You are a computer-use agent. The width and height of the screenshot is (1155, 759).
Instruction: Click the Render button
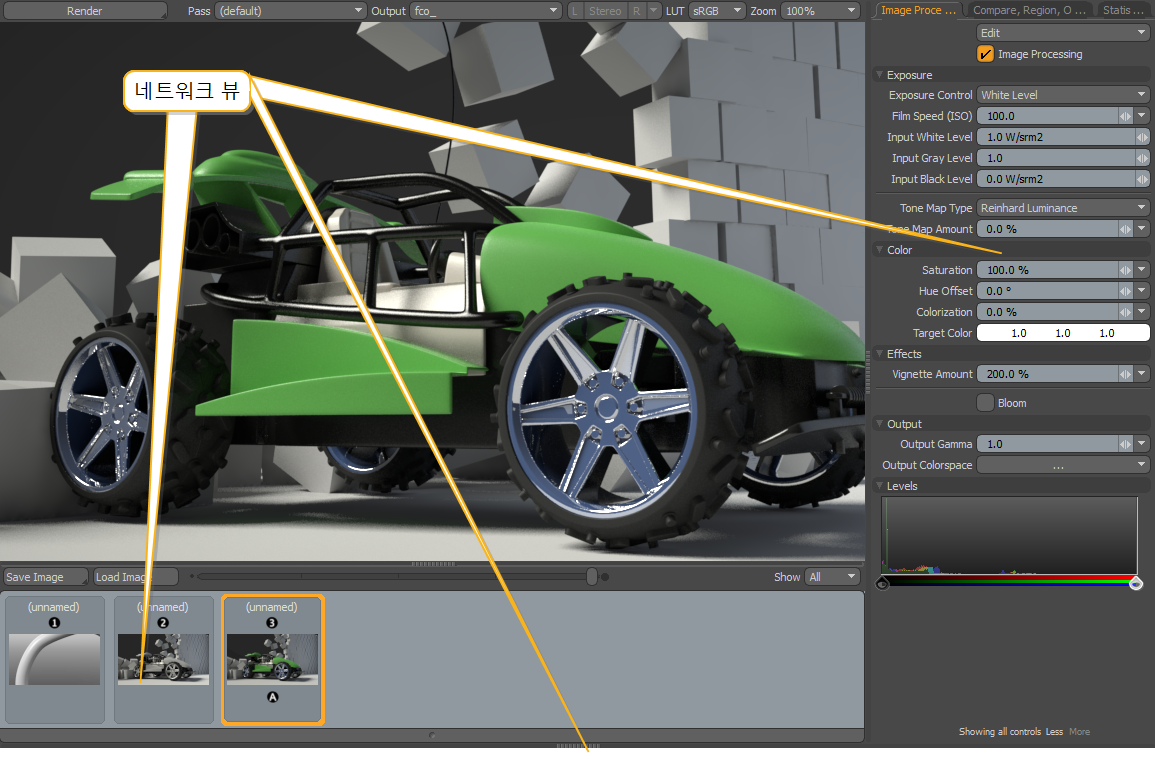(x=84, y=11)
